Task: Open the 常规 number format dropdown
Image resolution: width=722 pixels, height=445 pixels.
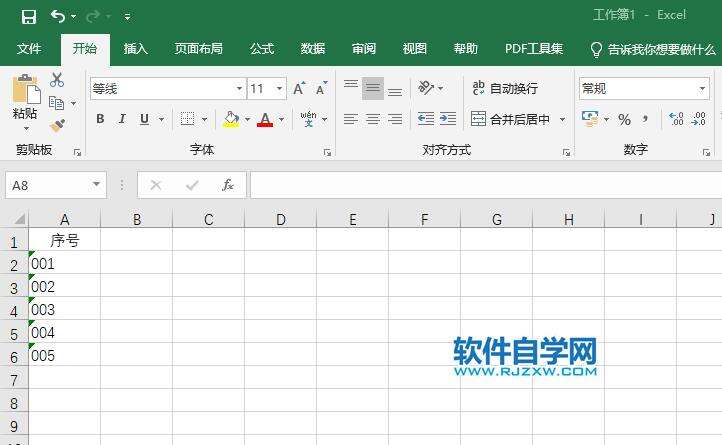Action: pos(702,88)
